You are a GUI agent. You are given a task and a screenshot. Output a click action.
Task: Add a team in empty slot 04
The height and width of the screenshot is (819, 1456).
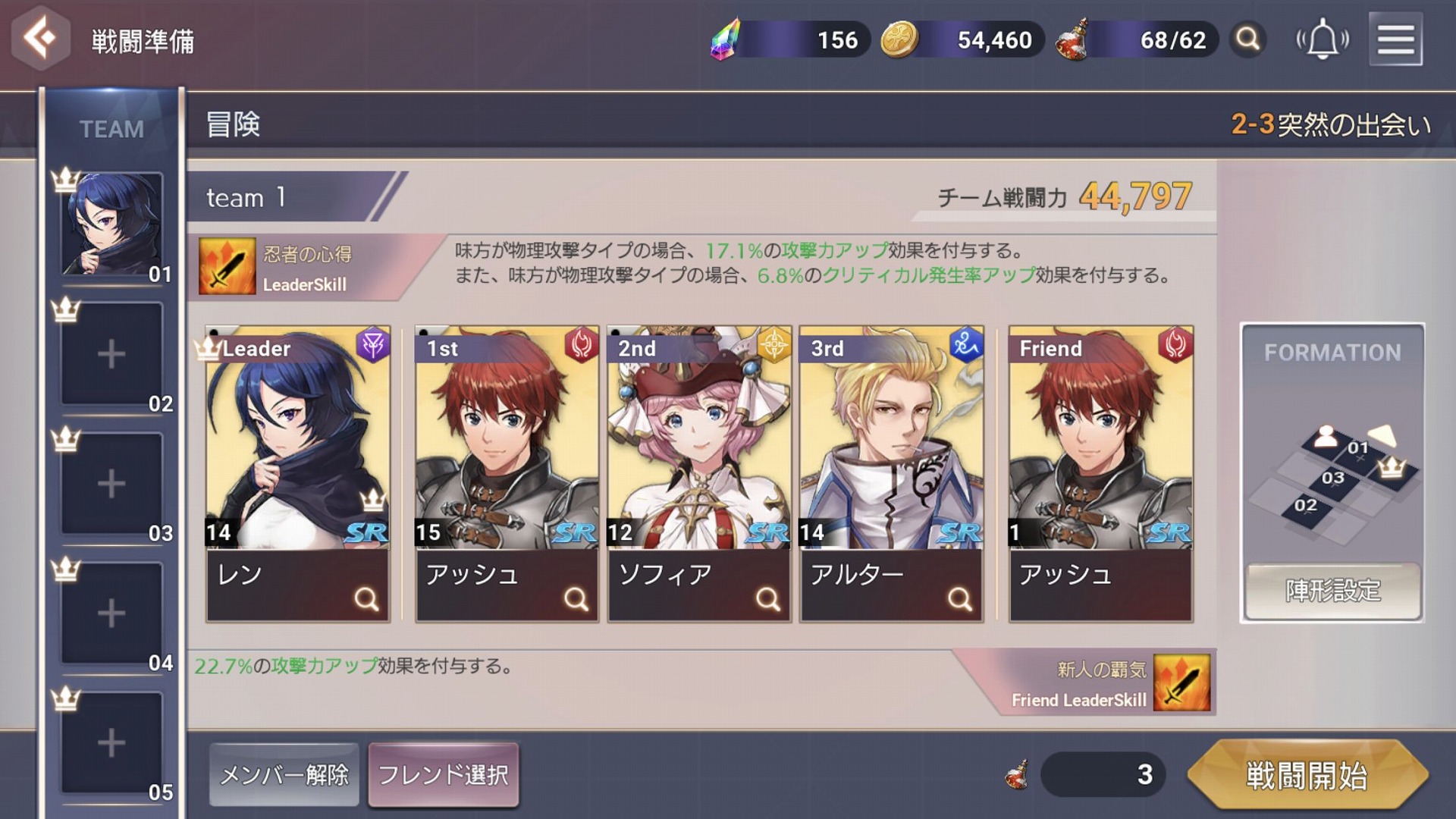point(112,613)
